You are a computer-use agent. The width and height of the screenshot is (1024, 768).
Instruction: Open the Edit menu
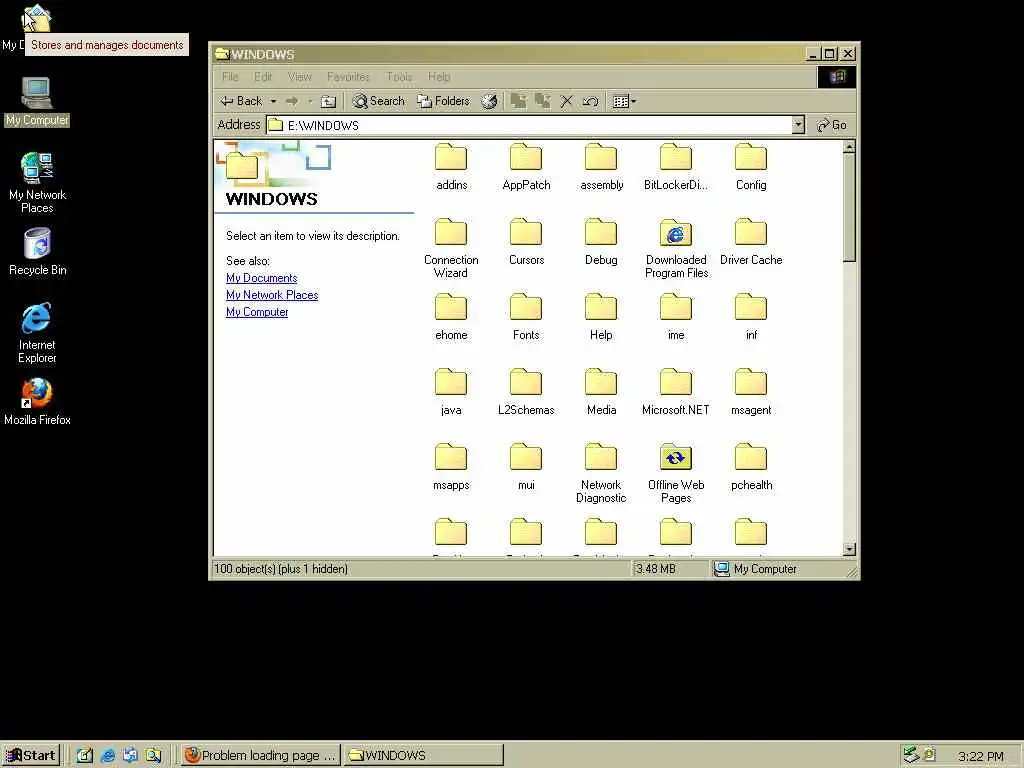click(263, 77)
